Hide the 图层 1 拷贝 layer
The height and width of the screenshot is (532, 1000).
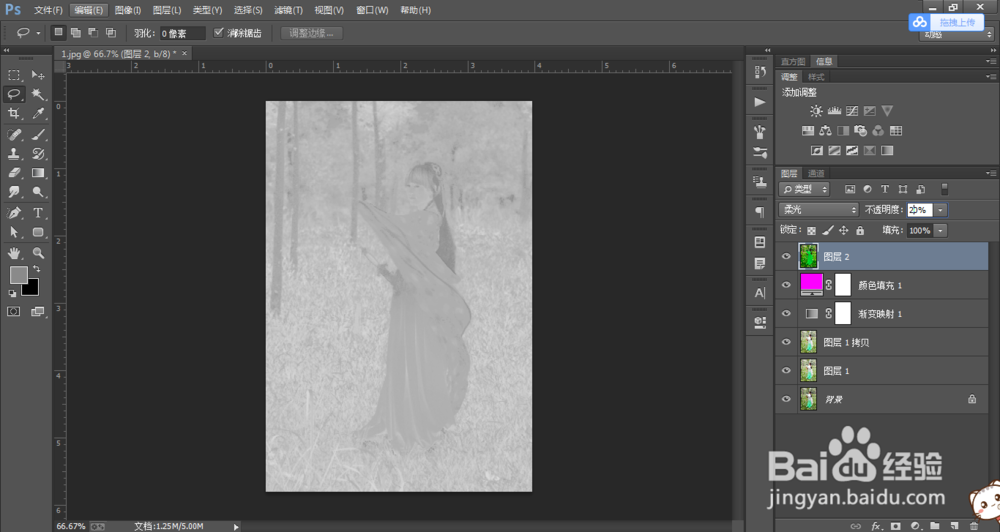click(786, 342)
